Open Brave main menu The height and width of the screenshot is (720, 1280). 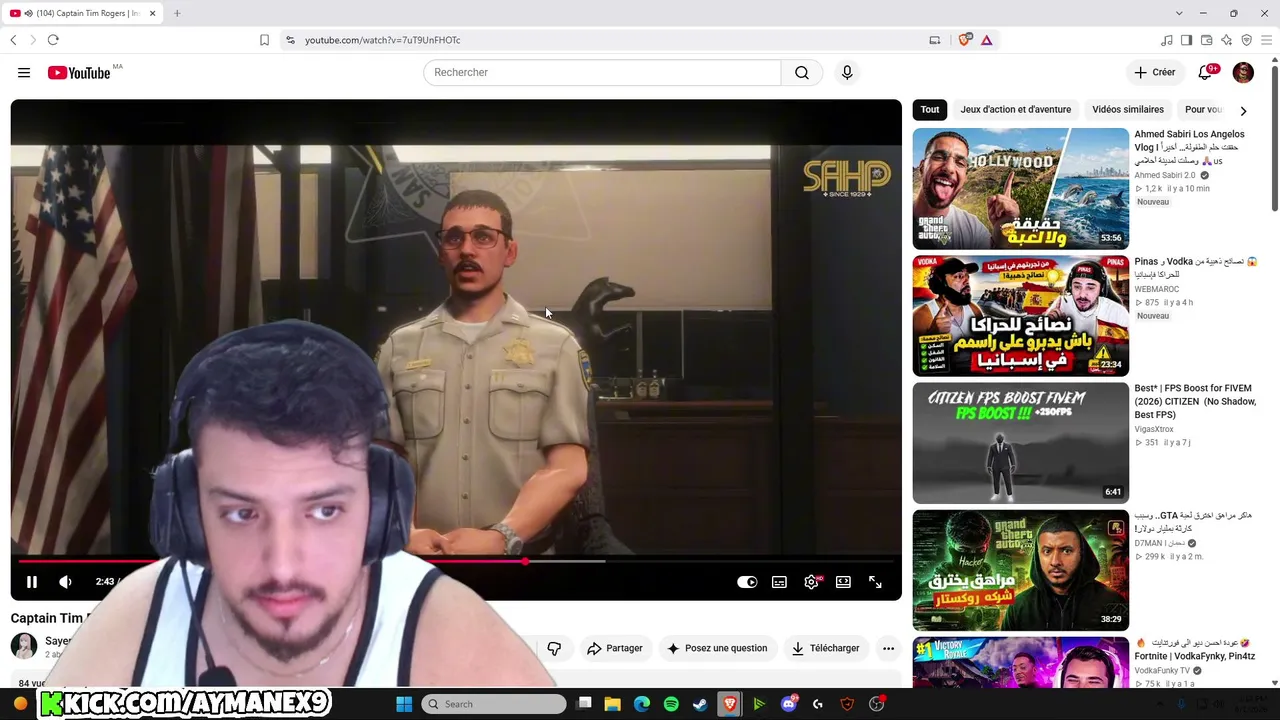click(x=1266, y=40)
